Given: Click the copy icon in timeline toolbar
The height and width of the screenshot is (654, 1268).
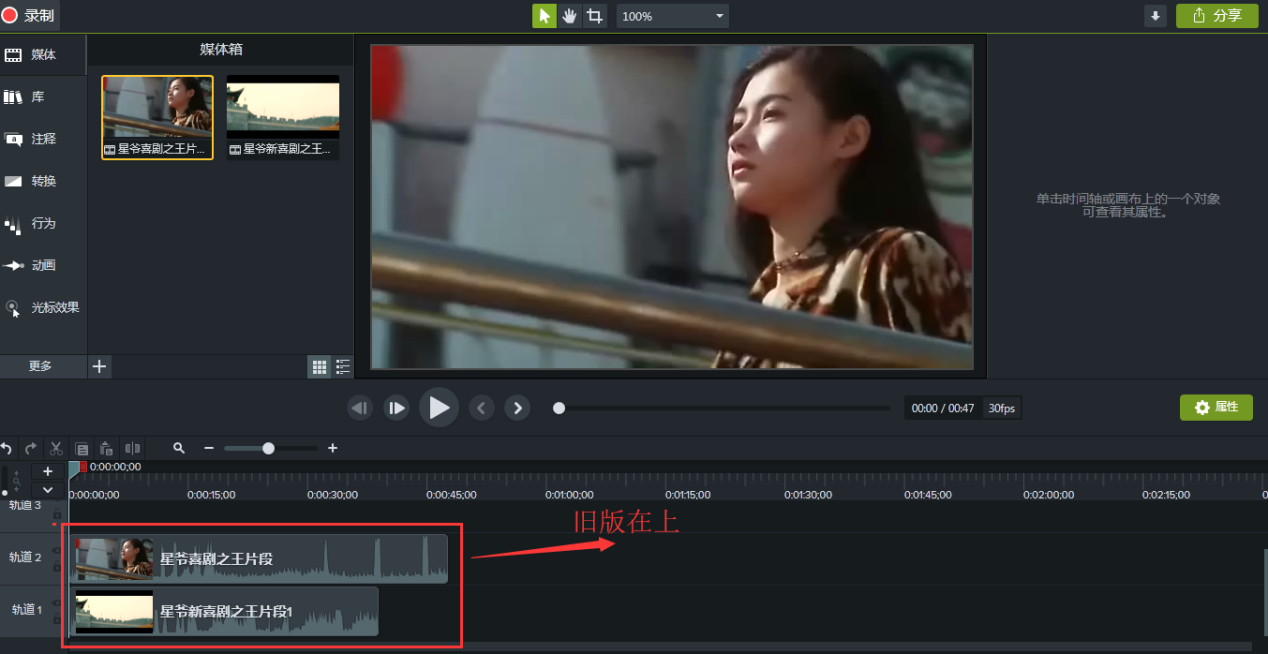Looking at the screenshot, I should coord(82,449).
